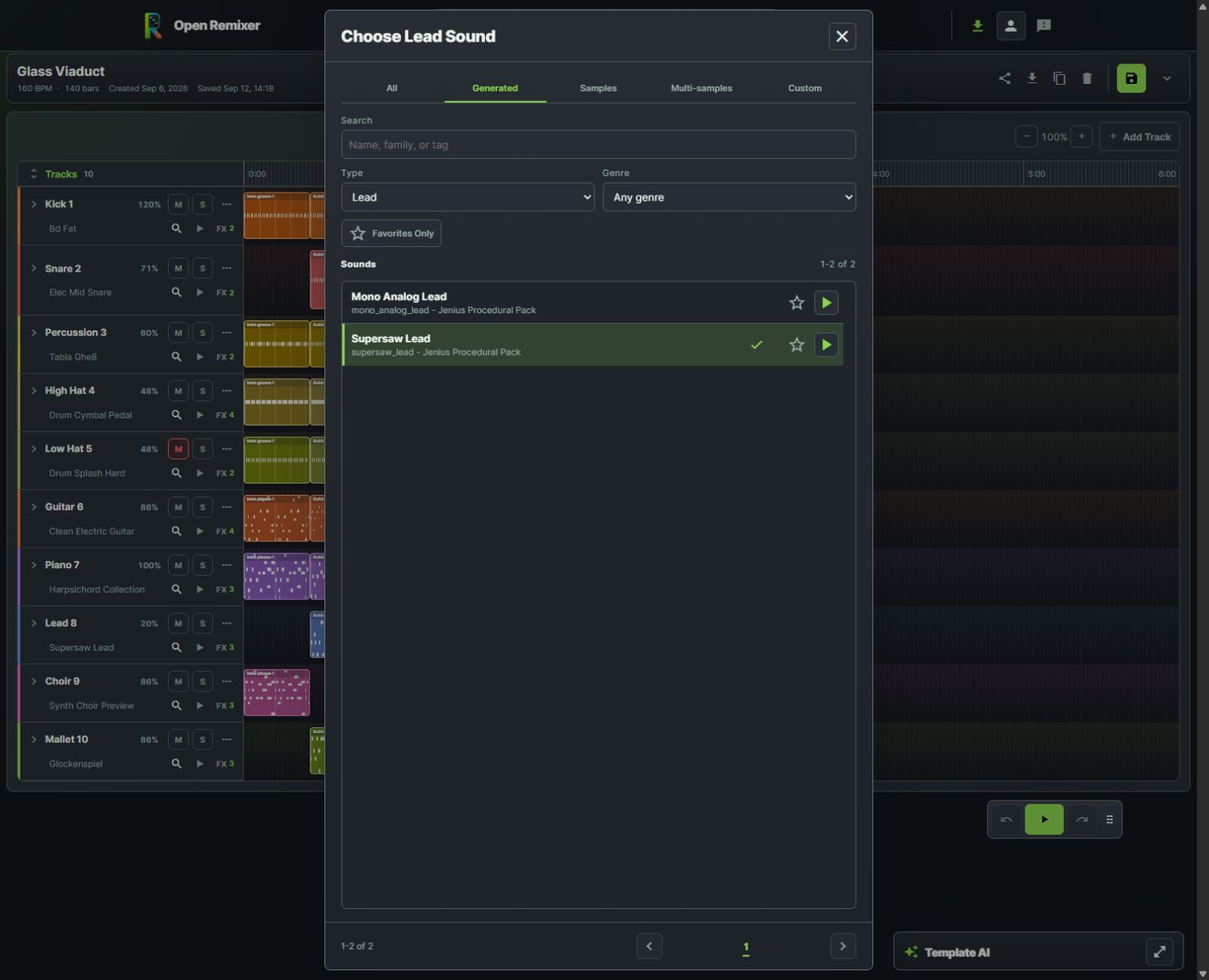Preview the Supersaw Lead sound
The height and width of the screenshot is (980, 1209).
point(826,345)
